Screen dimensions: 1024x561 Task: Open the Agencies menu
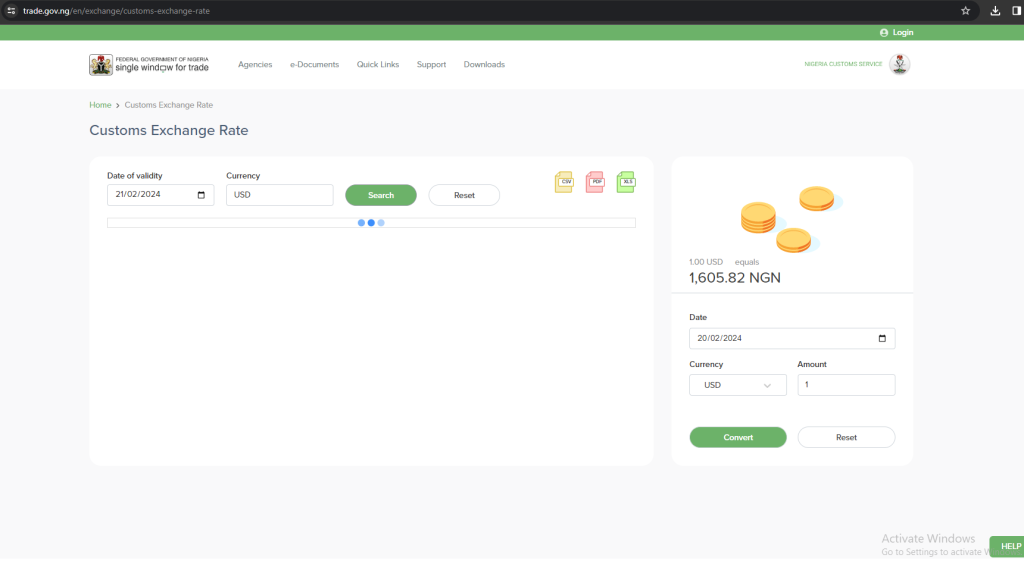(255, 65)
